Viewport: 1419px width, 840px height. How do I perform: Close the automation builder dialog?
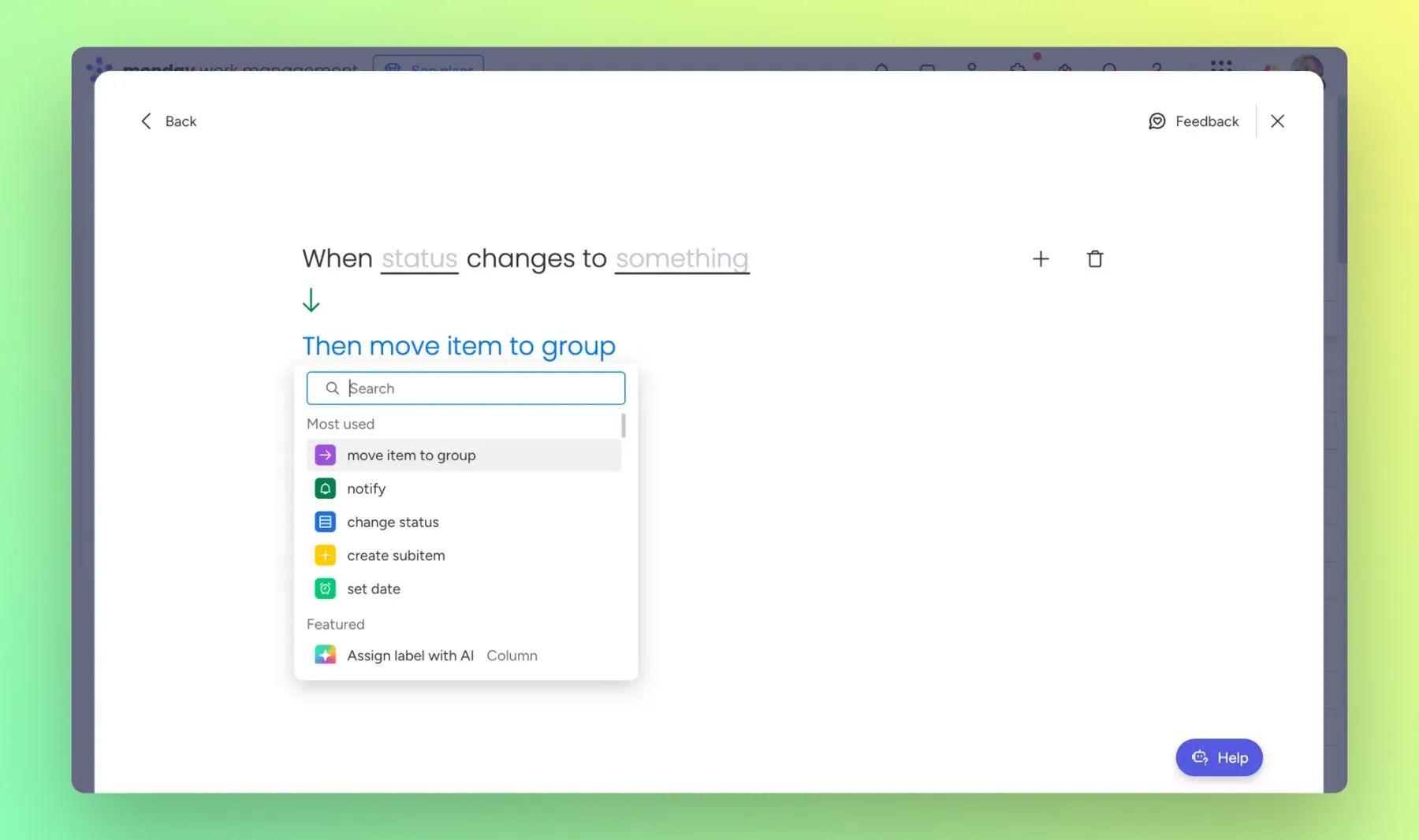[x=1277, y=121]
